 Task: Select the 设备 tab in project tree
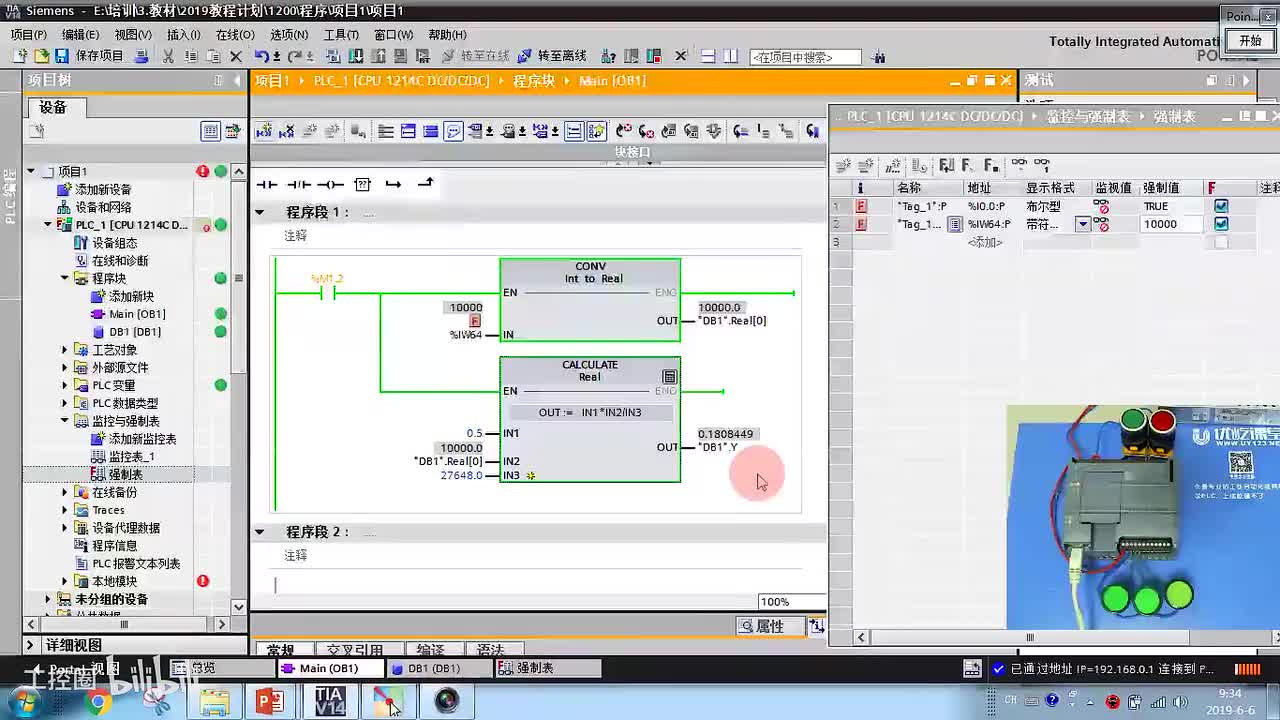(x=53, y=107)
